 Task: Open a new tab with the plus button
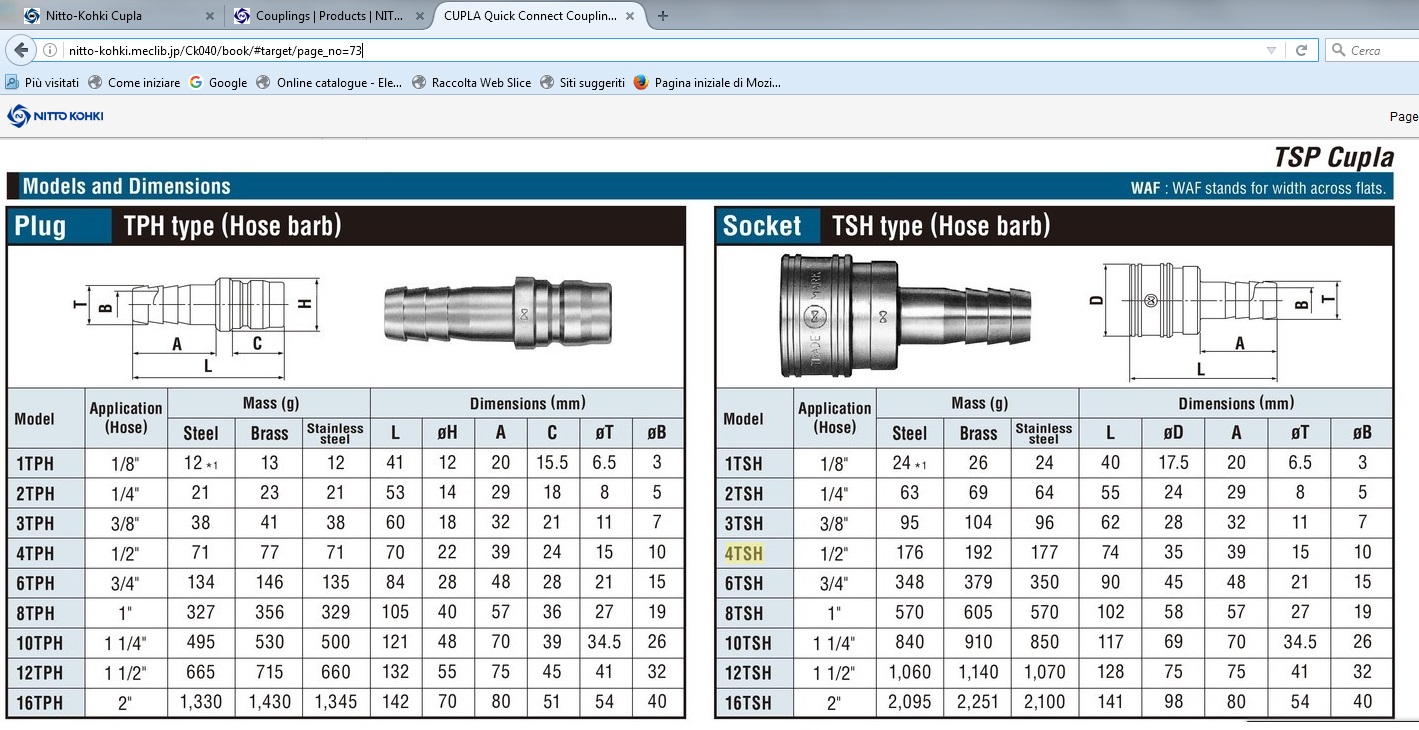coord(663,15)
